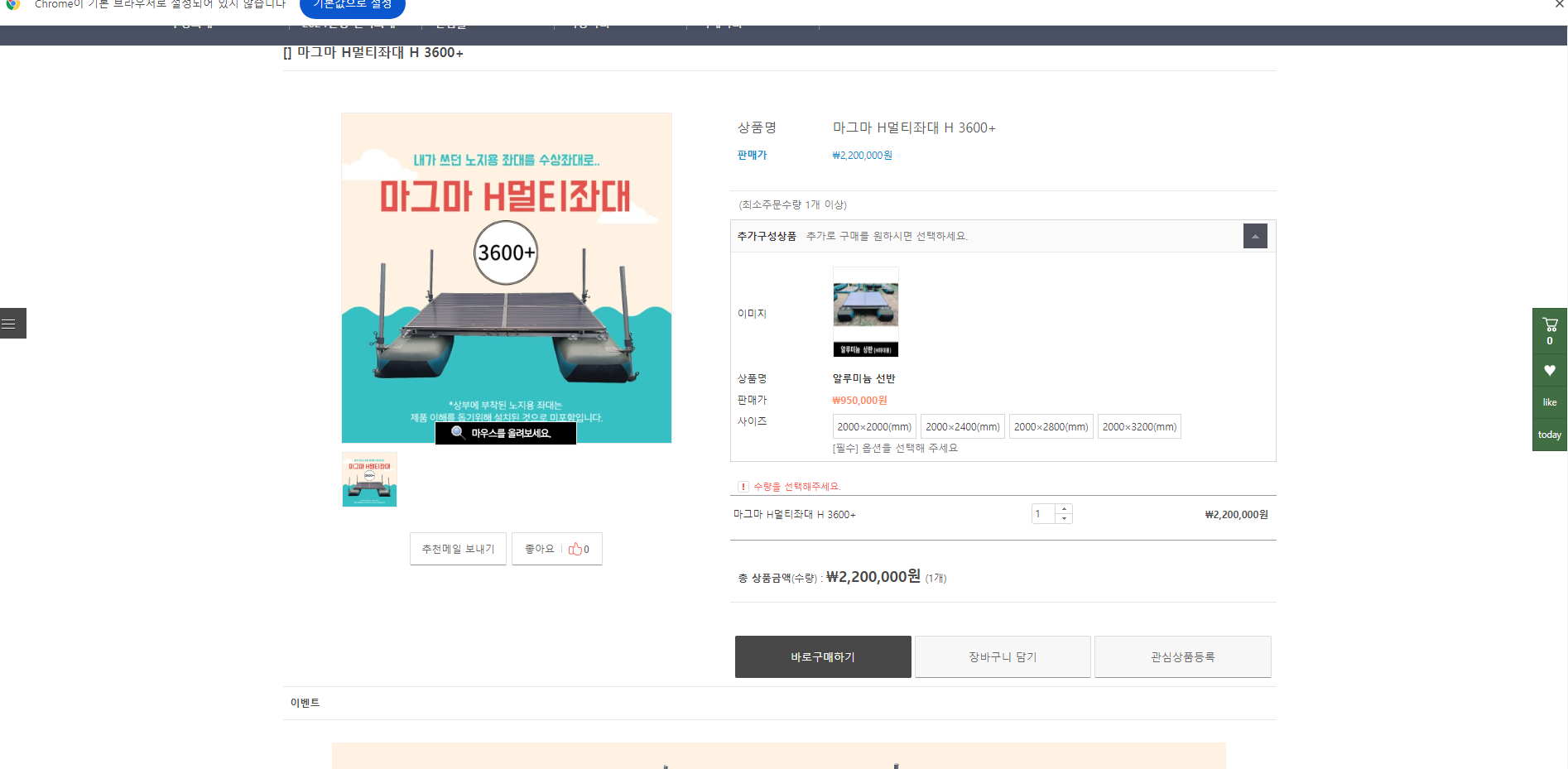
Task: Select size 2000×2800(mm)
Action: tap(1051, 426)
